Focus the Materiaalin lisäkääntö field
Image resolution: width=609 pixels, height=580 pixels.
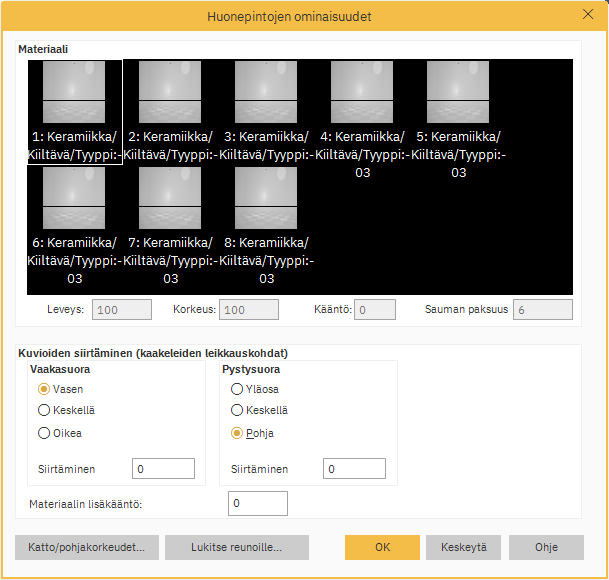tap(258, 503)
